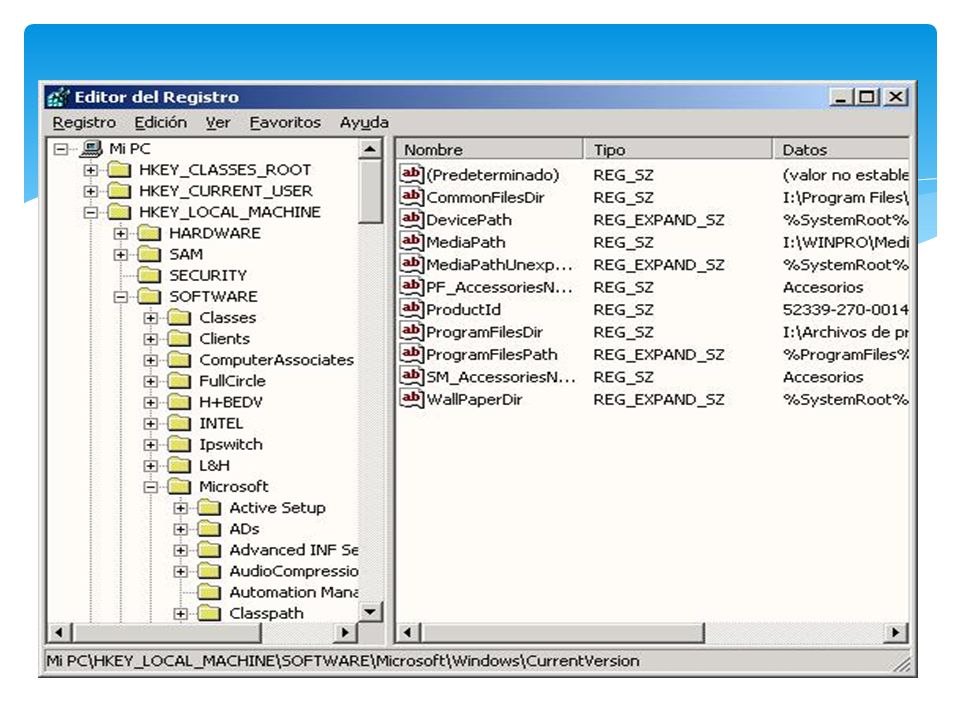Select the INTEL folder icon
Viewport: 960px width, 720px height.
tap(179, 423)
